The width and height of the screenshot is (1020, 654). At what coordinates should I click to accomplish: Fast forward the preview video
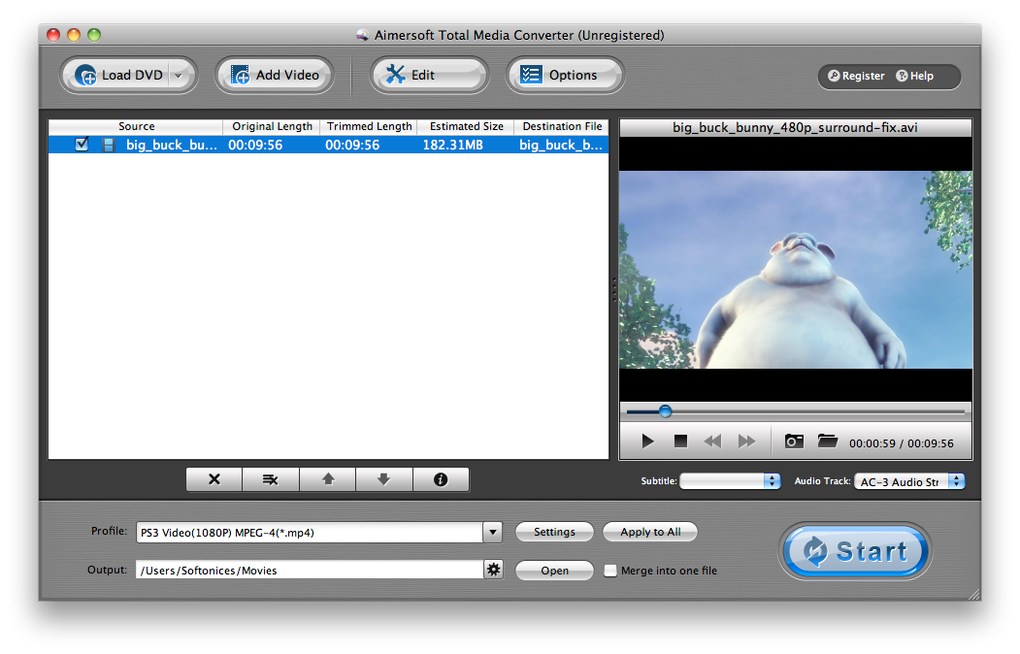[747, 441]
